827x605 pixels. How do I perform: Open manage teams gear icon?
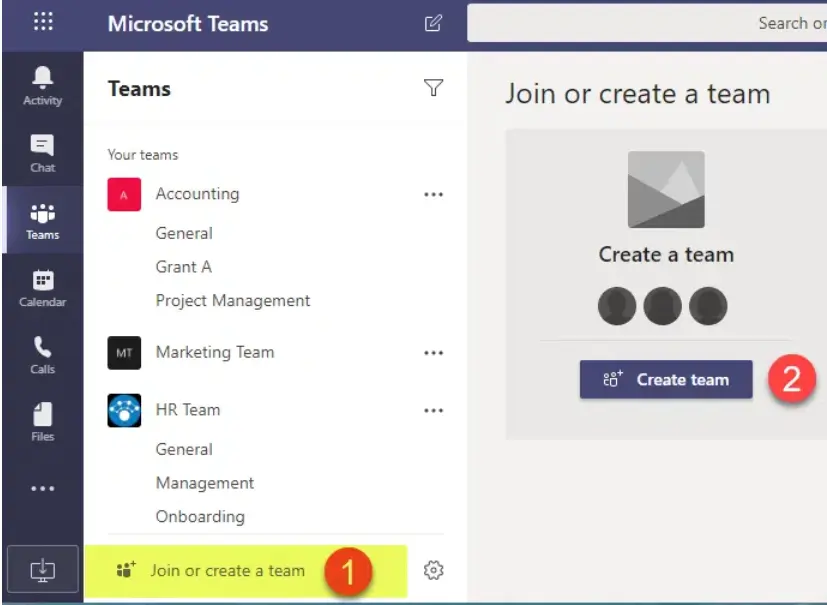(433, 570)
